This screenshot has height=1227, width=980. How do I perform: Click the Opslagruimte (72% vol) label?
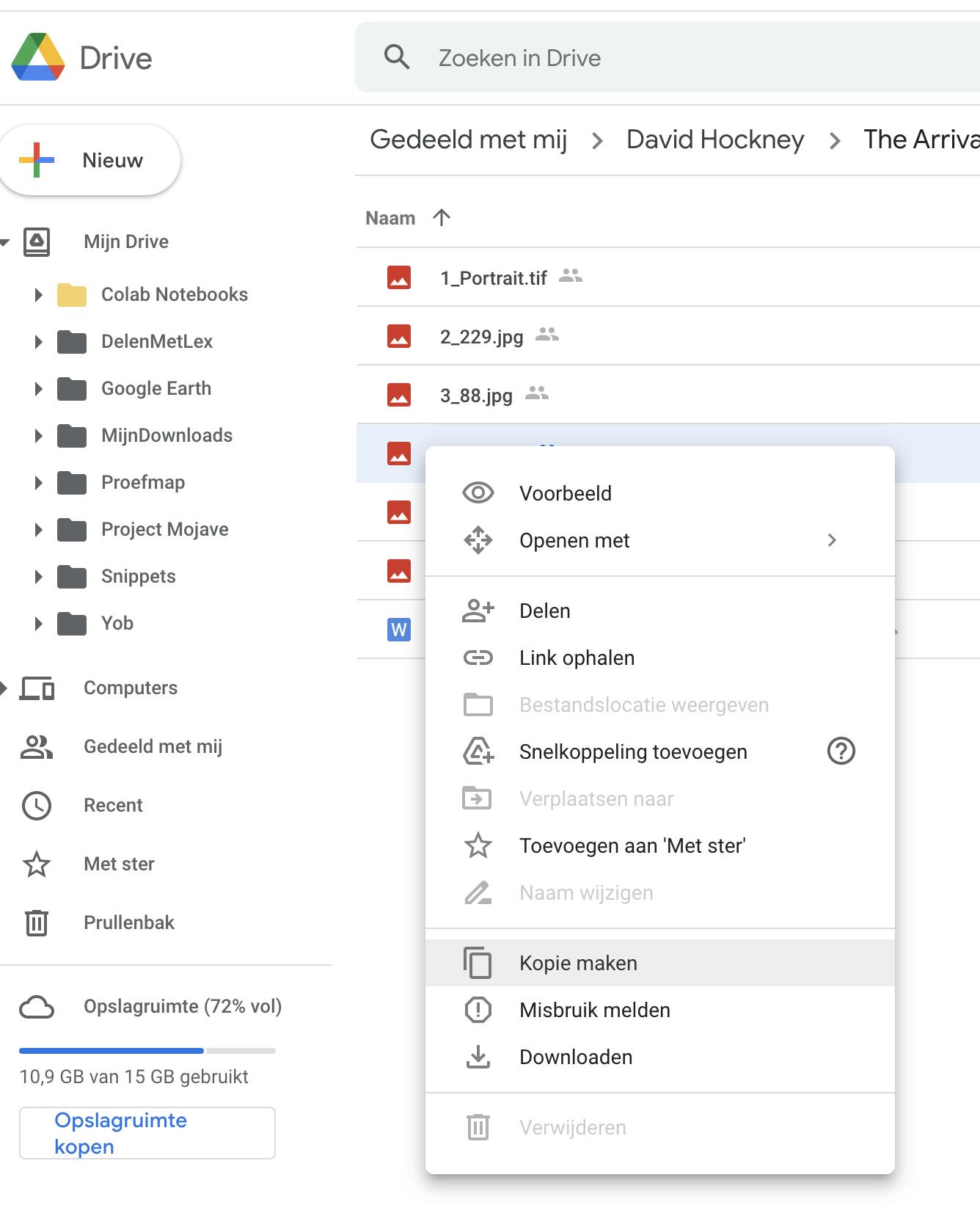pyautogui.click(x=183, y=1006)
